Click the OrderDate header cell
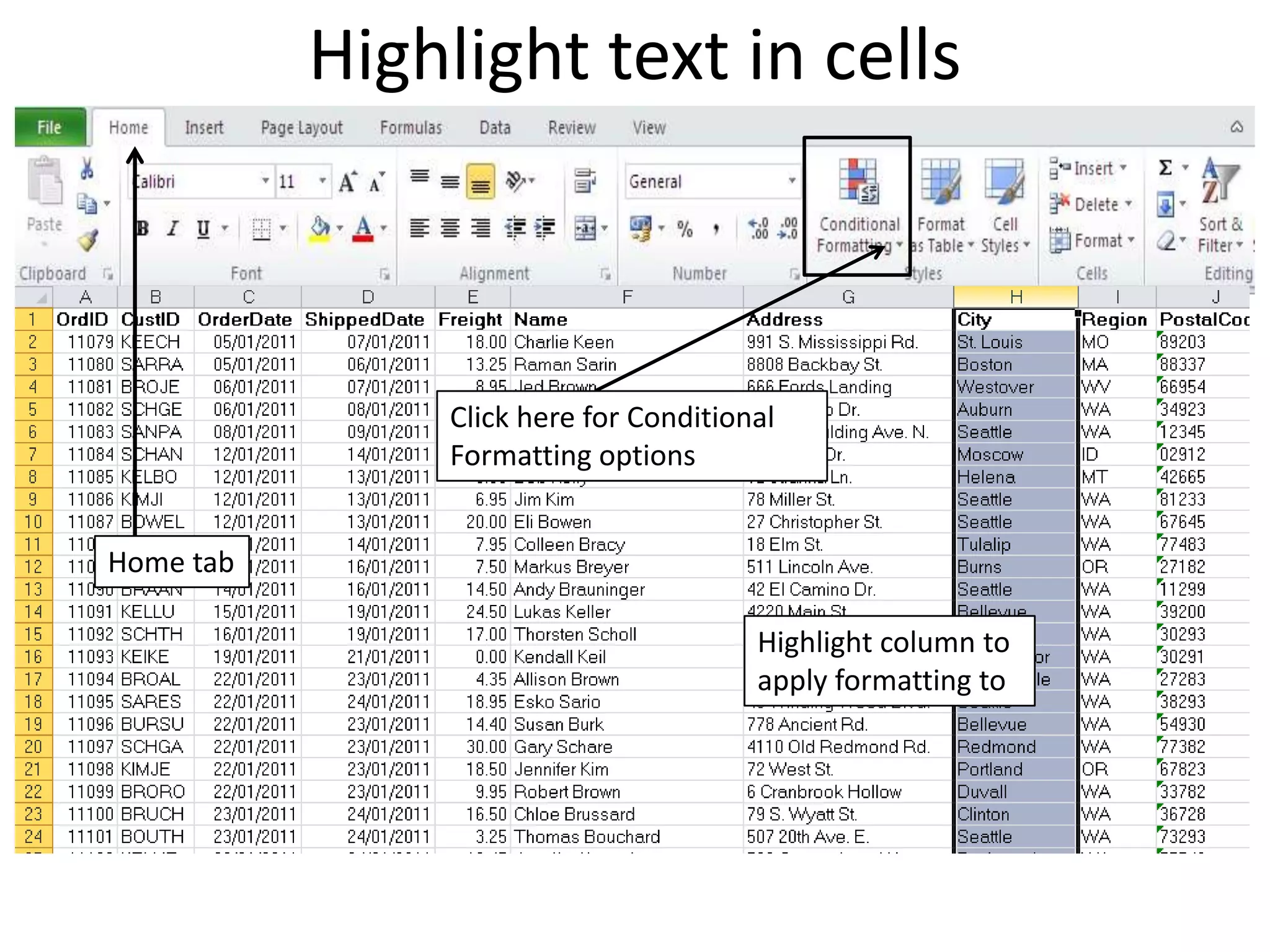Viewport: 1270px width, 952px height. (247, 320)
